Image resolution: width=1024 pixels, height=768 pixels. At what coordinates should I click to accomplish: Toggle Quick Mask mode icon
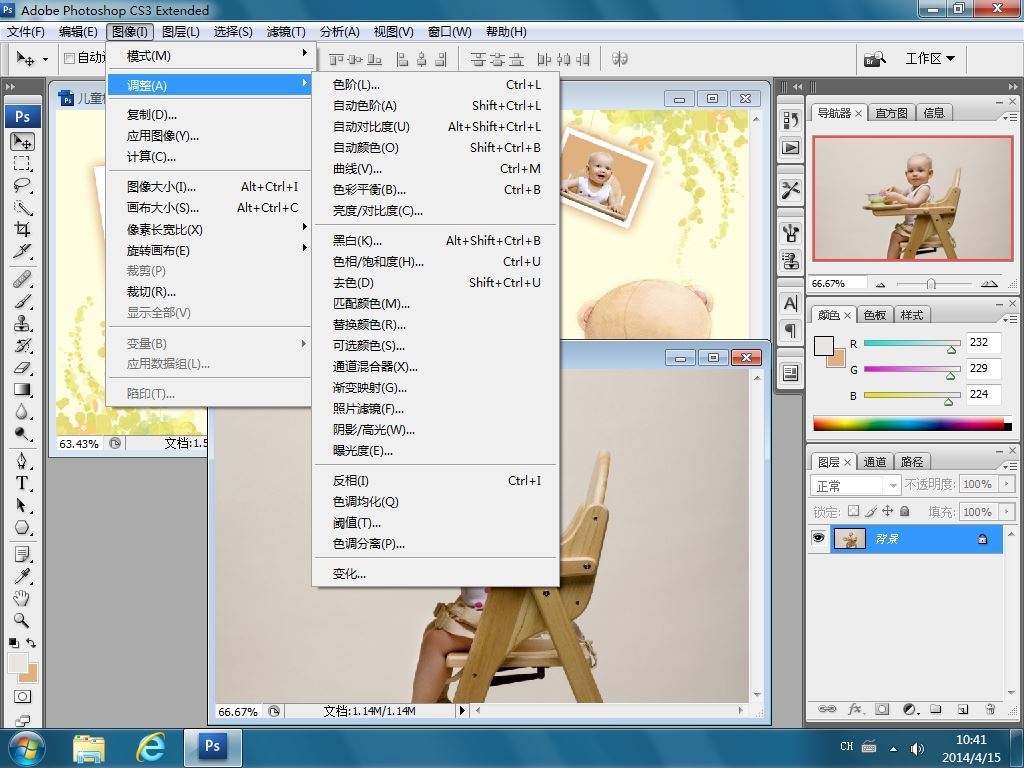pyautogui.click(x=22, y=696)
